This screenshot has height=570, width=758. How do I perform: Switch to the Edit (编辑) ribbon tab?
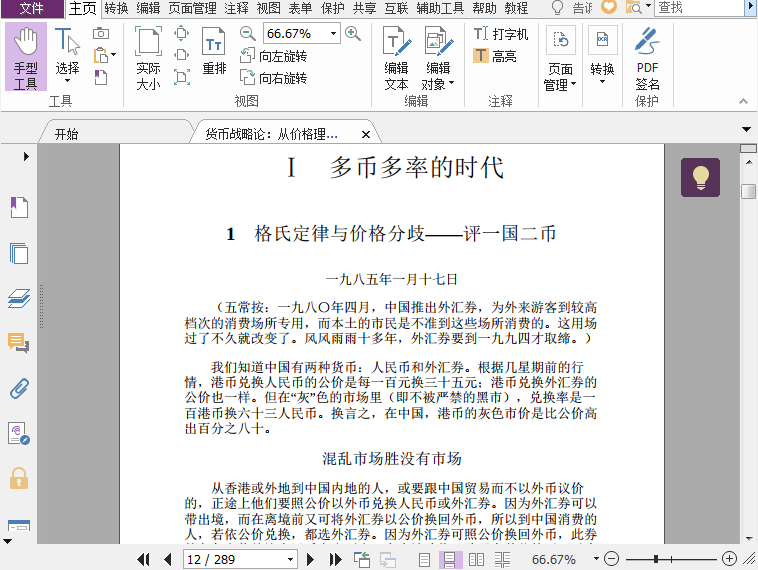click(x=148, y=8)
